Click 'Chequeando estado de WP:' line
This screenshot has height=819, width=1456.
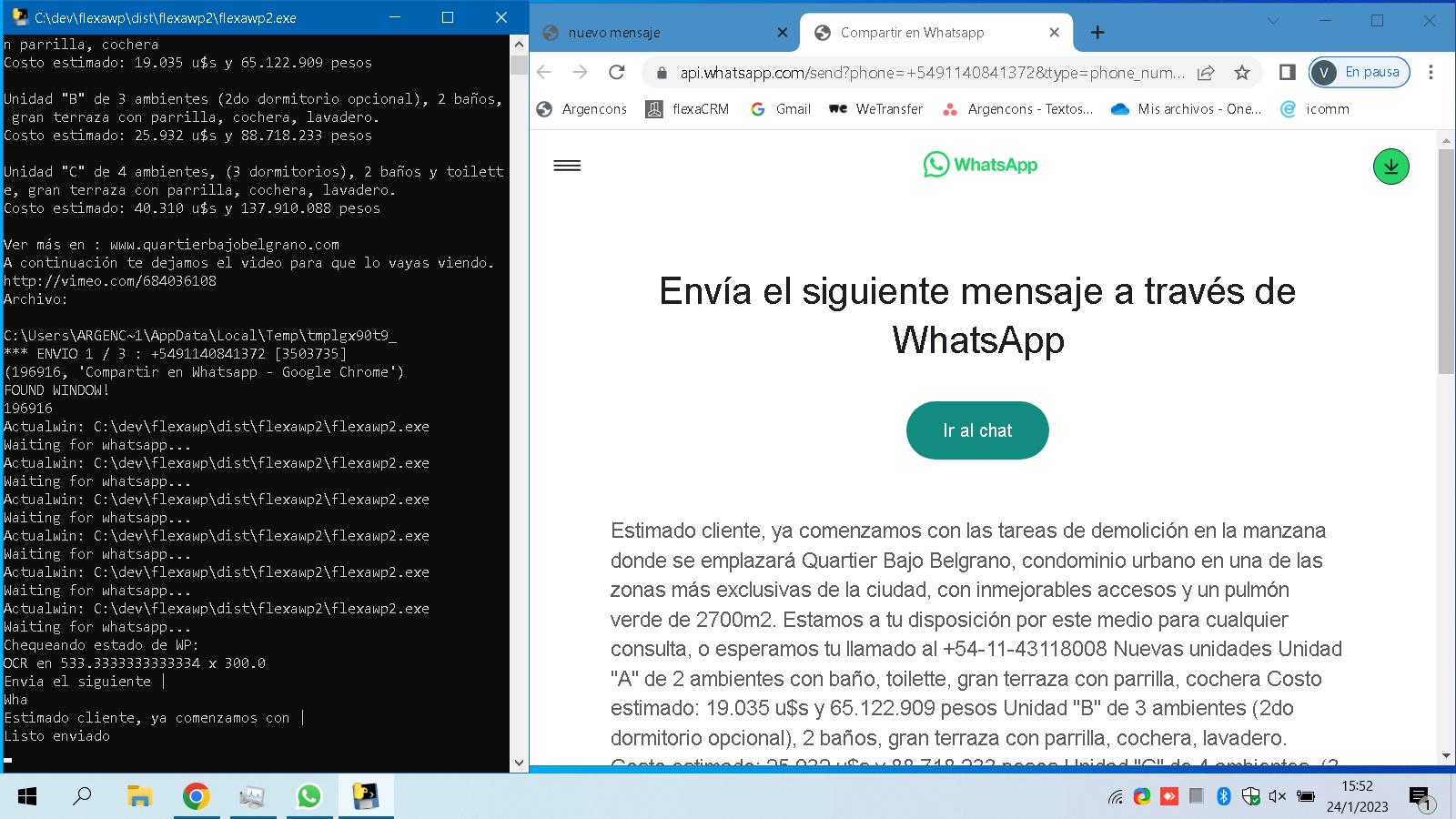point(101,645)
